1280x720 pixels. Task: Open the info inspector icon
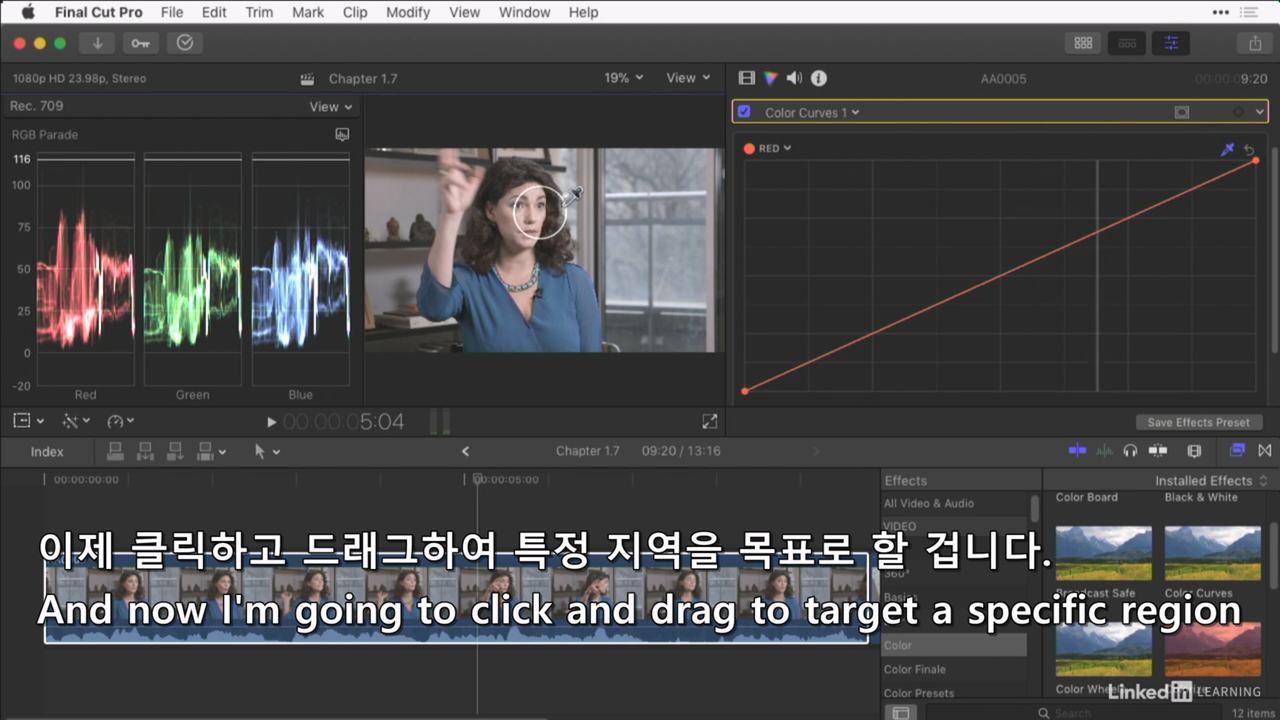818,78
